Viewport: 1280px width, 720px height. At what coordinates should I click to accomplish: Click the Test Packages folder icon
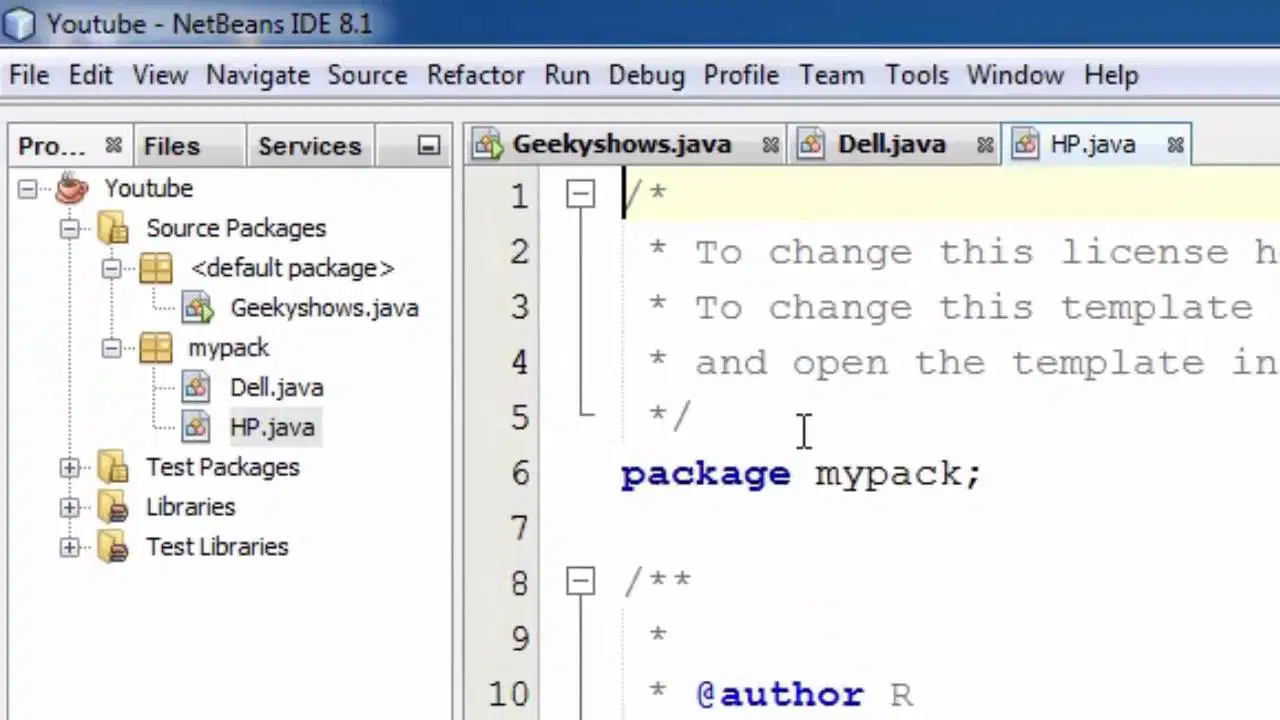(113, 467)
